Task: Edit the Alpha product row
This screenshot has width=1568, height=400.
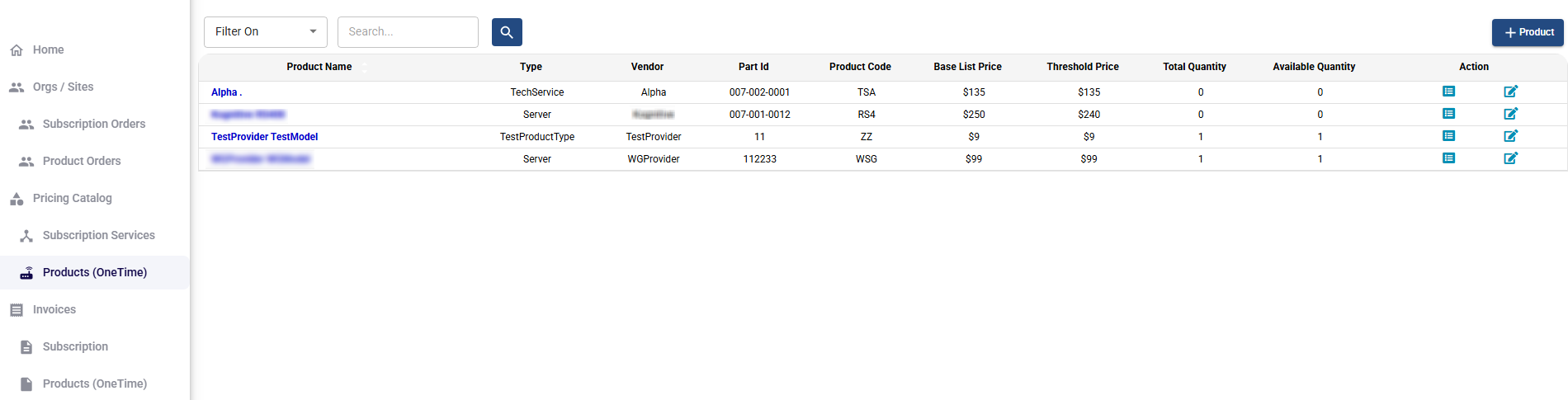Action: (1510, 92)
